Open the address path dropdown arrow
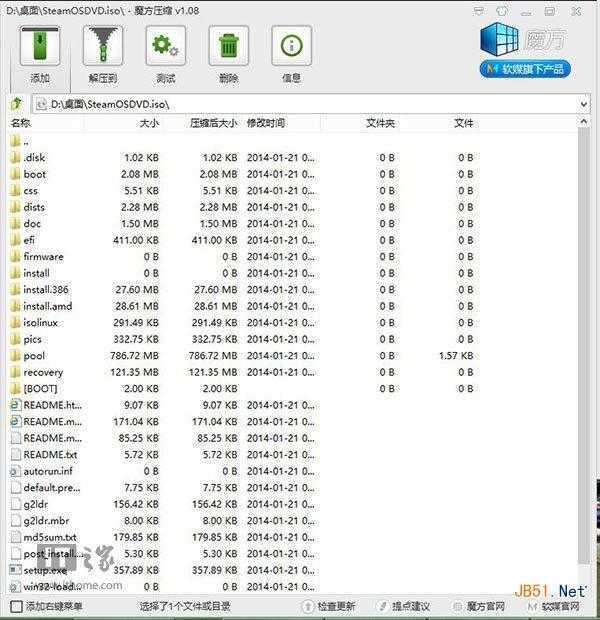The width and height of the screenshot is (600, 620). pos(584,104)
